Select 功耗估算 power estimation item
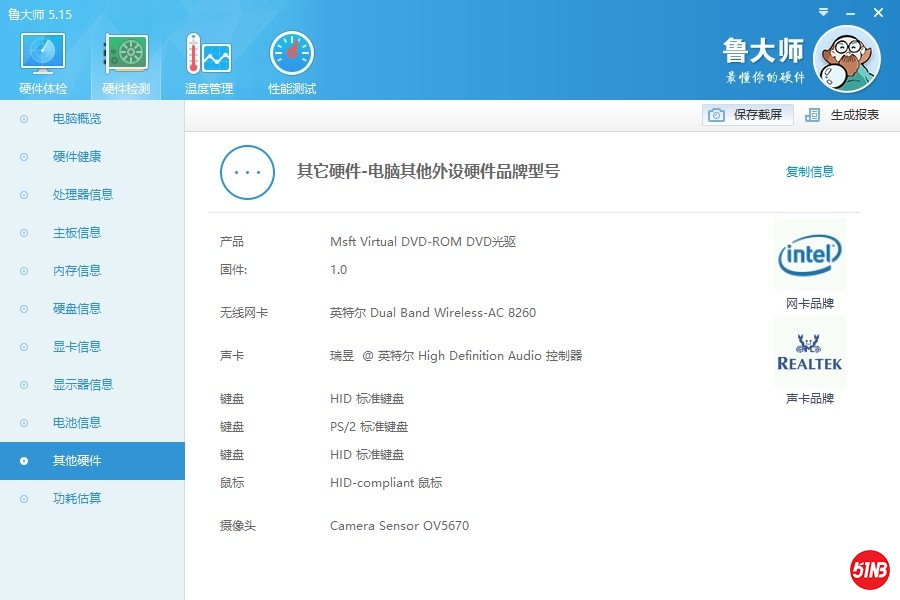This screenshot has height=600, width=900. [77, 499]
